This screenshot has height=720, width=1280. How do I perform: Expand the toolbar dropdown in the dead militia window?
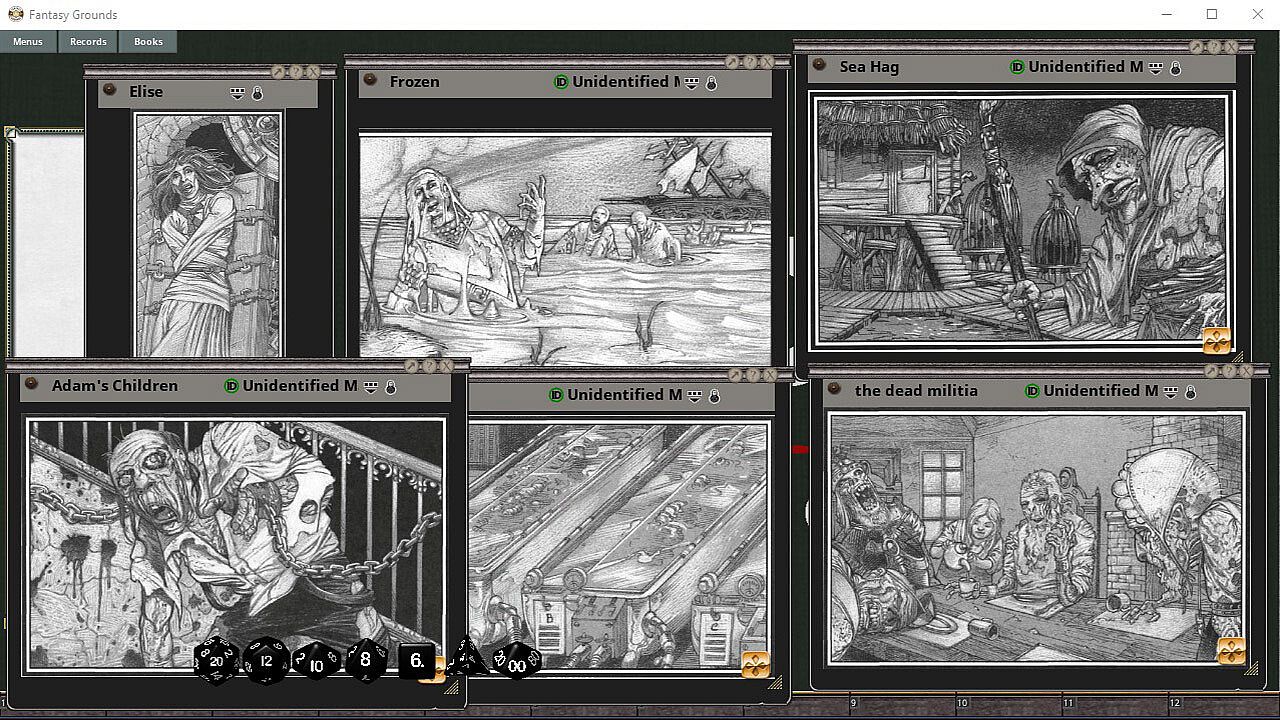click(1171, 392)
